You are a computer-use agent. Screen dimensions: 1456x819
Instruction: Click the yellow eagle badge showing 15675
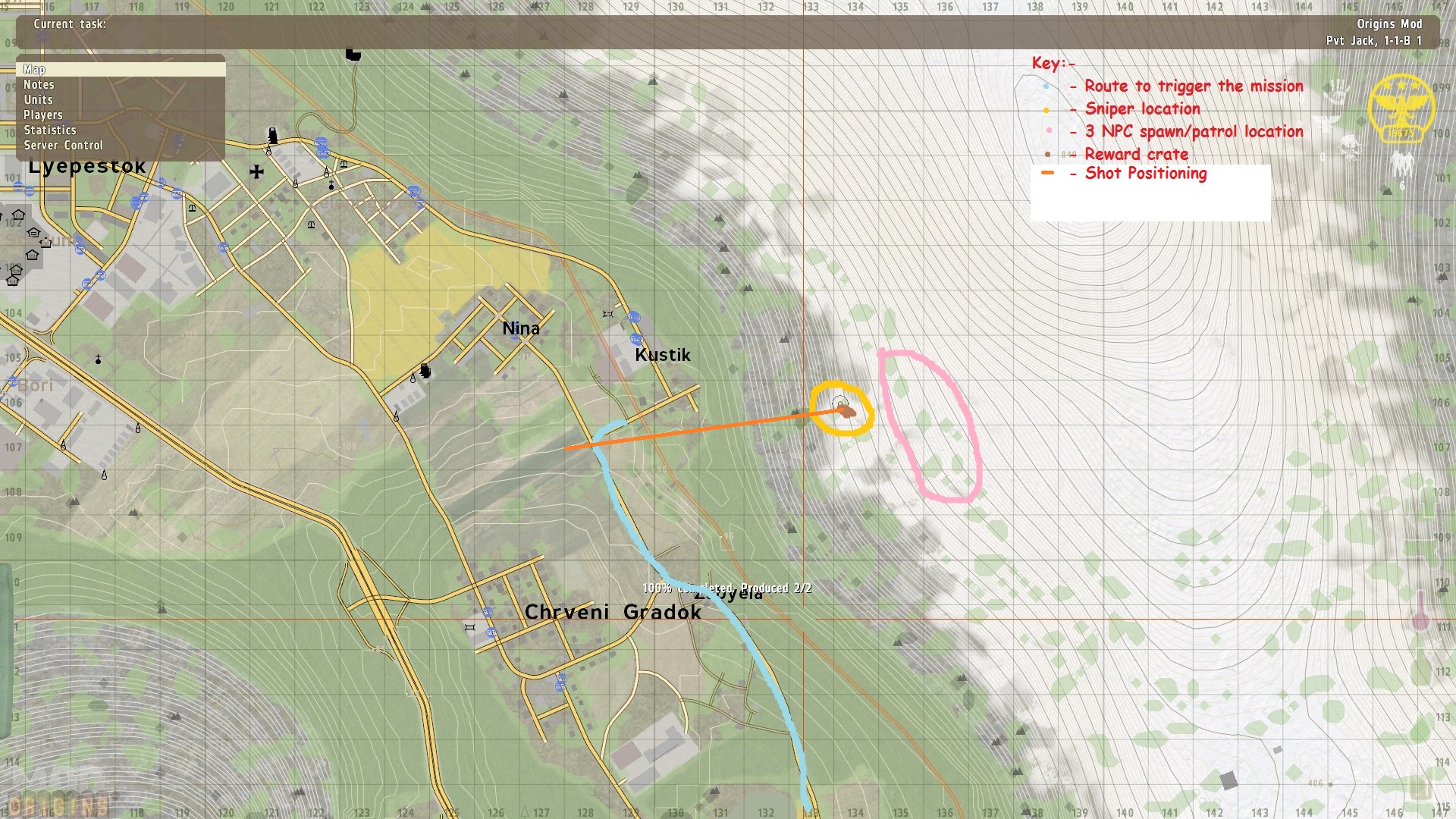coord(1401,108)
